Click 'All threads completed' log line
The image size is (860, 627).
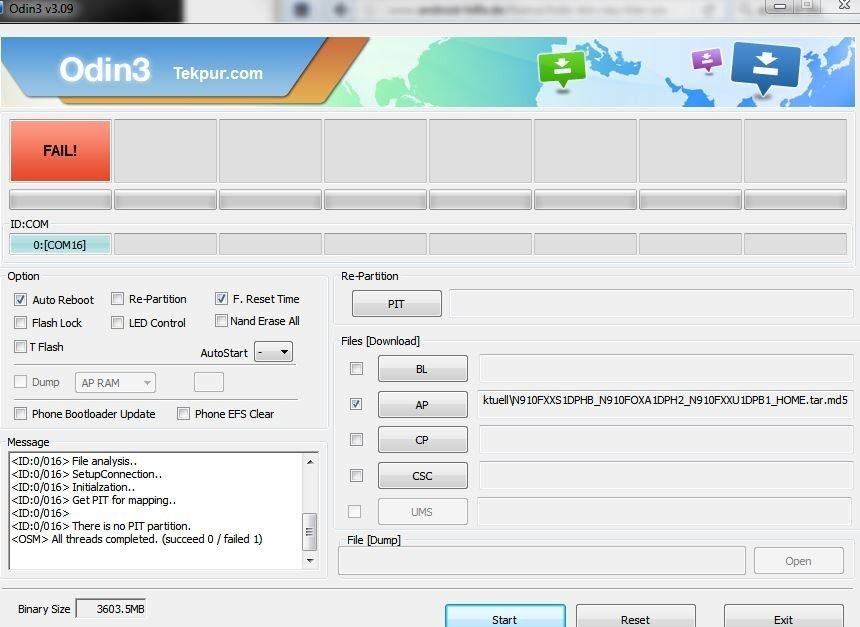pos(137,539)
